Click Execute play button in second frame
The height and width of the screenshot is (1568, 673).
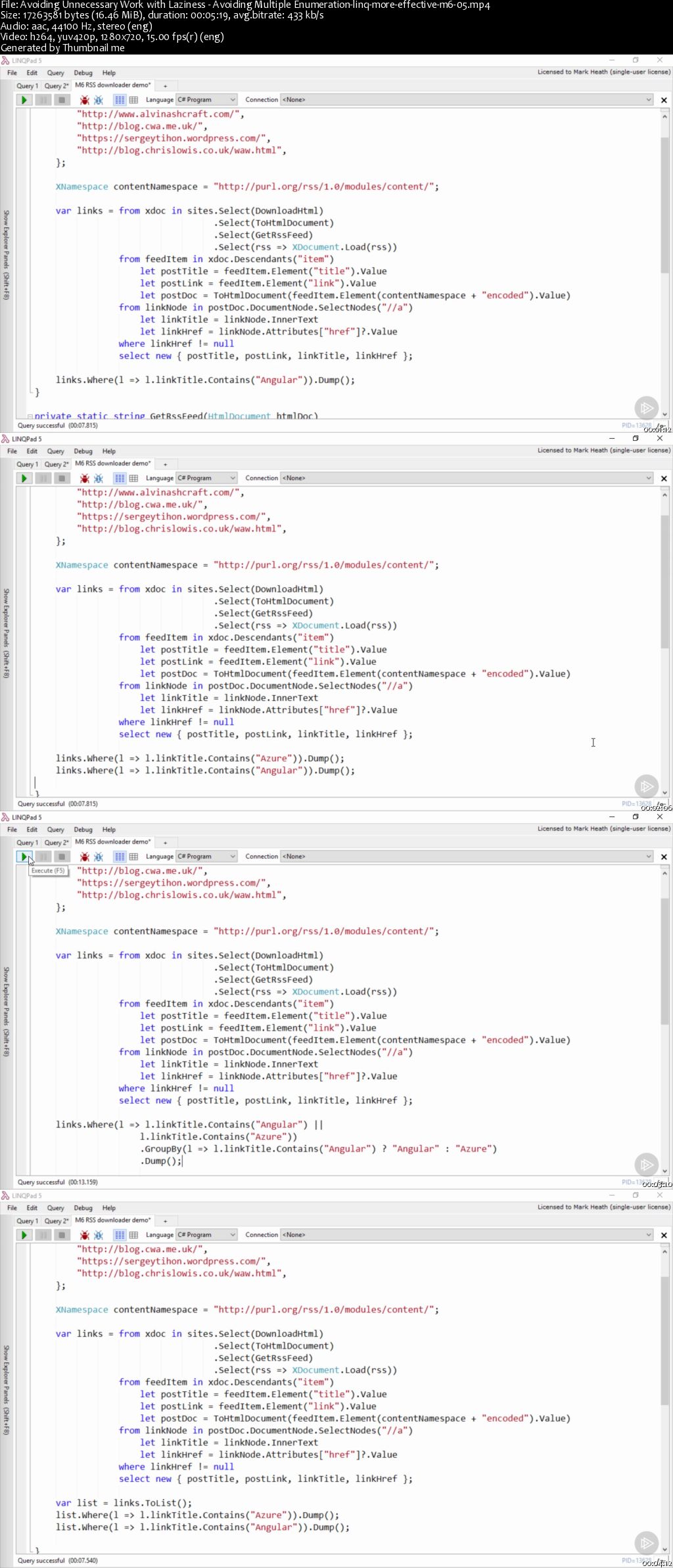pos(24,478)
